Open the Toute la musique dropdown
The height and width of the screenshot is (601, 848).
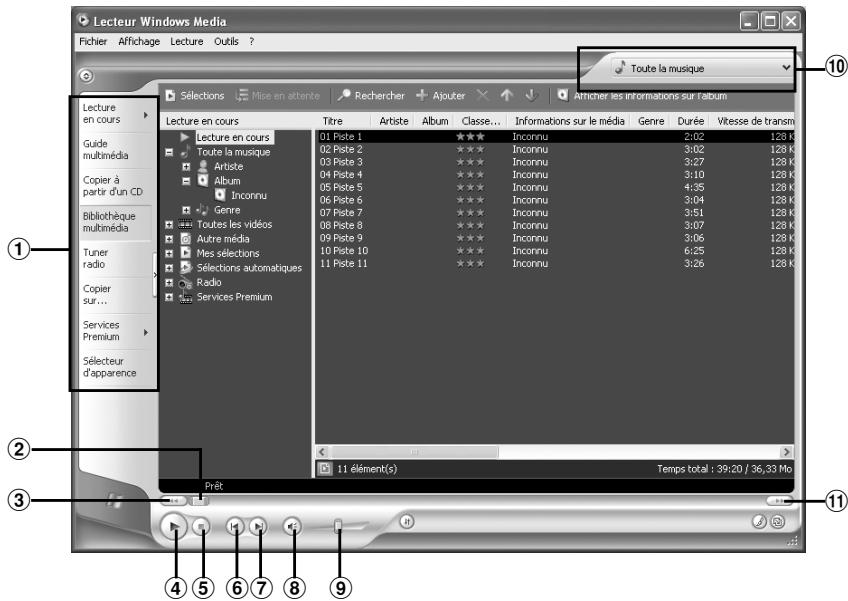702,68
